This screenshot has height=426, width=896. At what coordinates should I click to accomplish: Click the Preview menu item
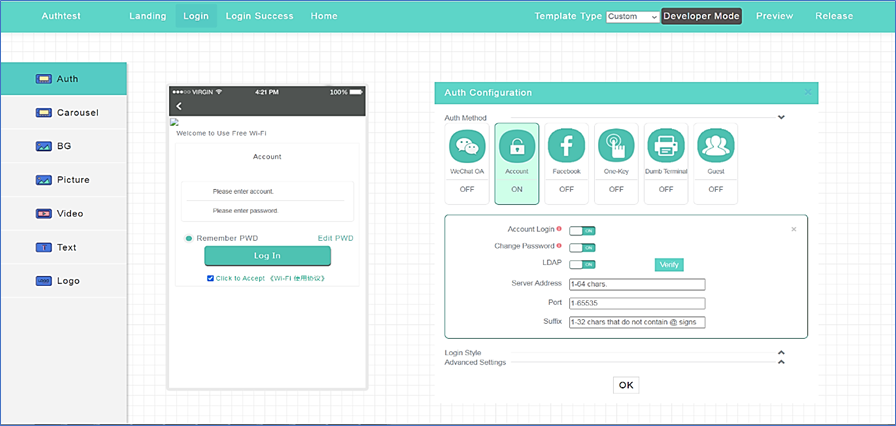coord(774,16)
